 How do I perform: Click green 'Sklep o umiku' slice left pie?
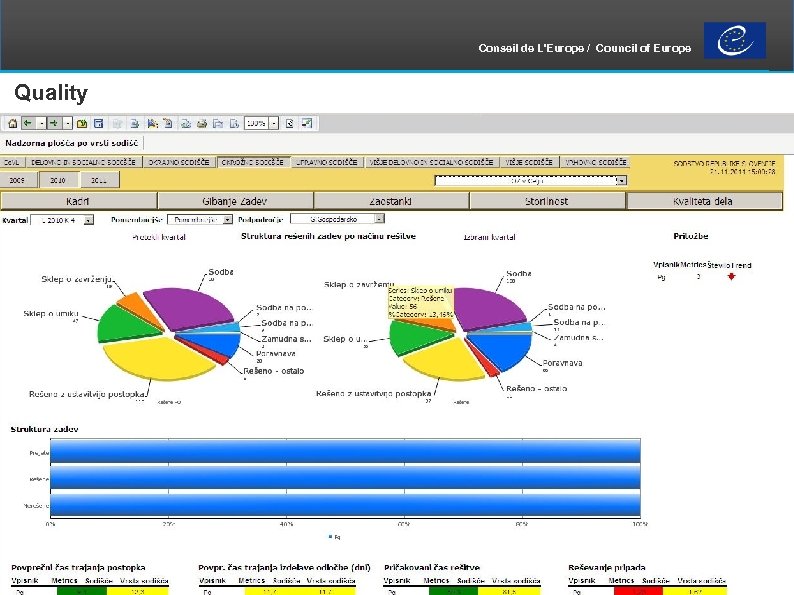tap(124, 323)
